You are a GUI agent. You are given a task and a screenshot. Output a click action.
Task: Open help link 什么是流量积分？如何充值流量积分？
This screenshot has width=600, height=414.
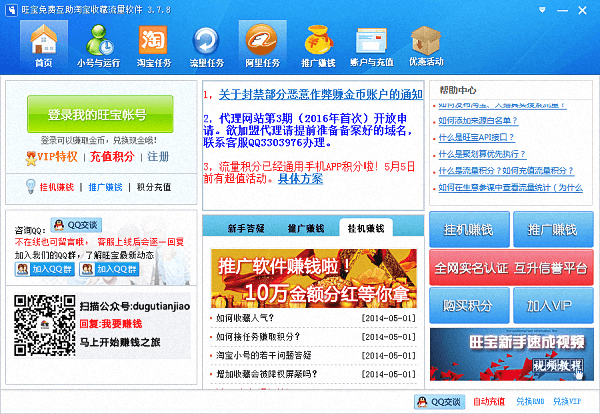click(506, 171)
